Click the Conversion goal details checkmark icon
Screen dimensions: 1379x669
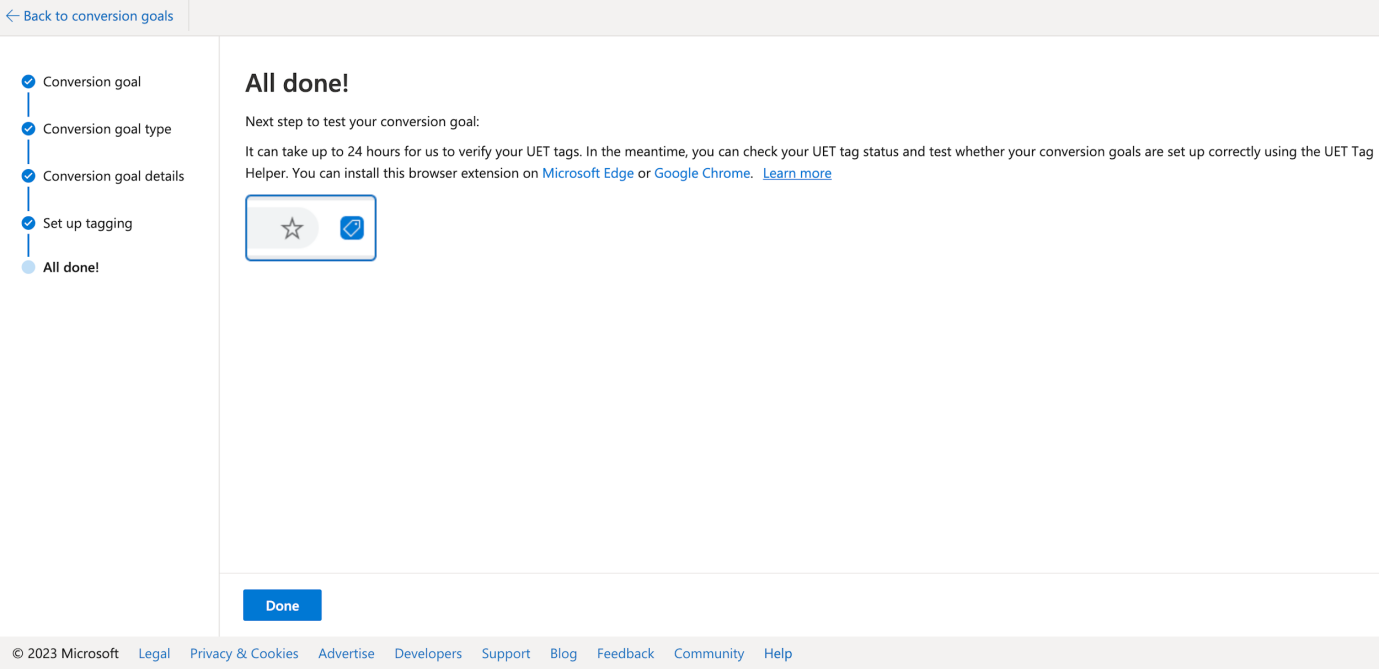[28, 176]
